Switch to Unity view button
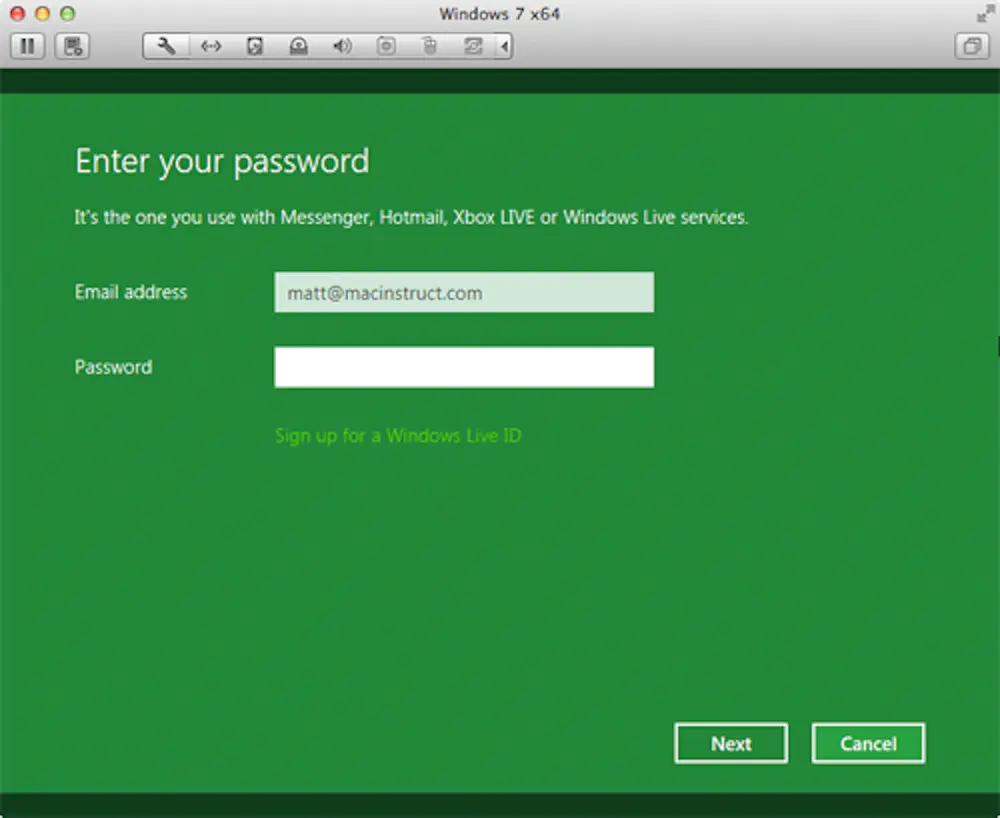 (971, 46)
